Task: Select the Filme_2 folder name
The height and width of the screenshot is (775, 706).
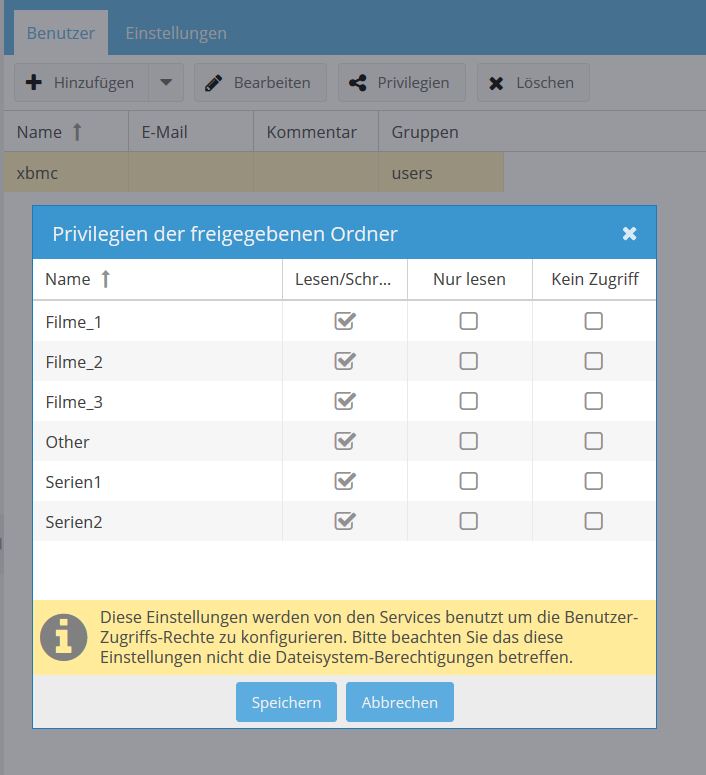Action: pos(74,362)
